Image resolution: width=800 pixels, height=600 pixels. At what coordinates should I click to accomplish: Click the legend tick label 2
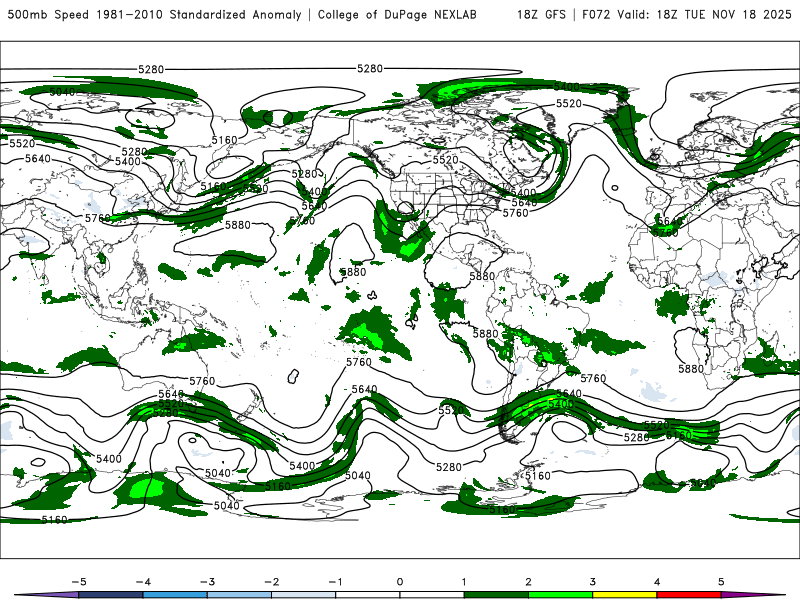click(x=528, y=582)
